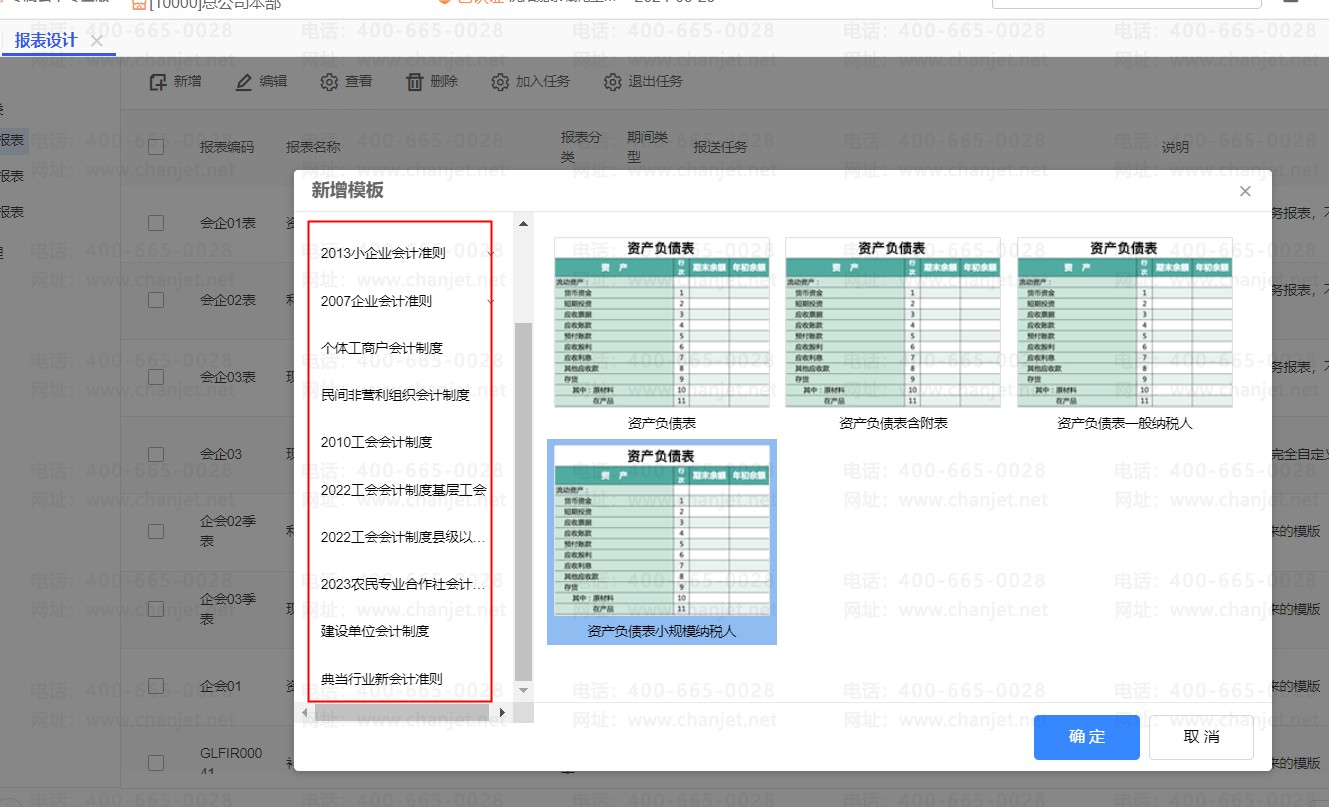Click the tree panel scroll-down arrow
Screen dimensions: 1329x807
pyautogui.click(x=523, y=690)
